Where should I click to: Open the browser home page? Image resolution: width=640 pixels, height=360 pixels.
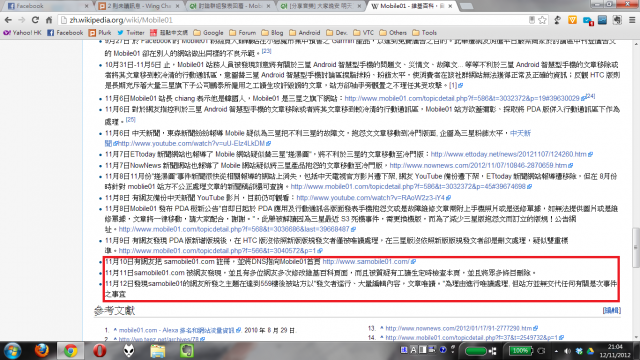(x=49, y=20)
